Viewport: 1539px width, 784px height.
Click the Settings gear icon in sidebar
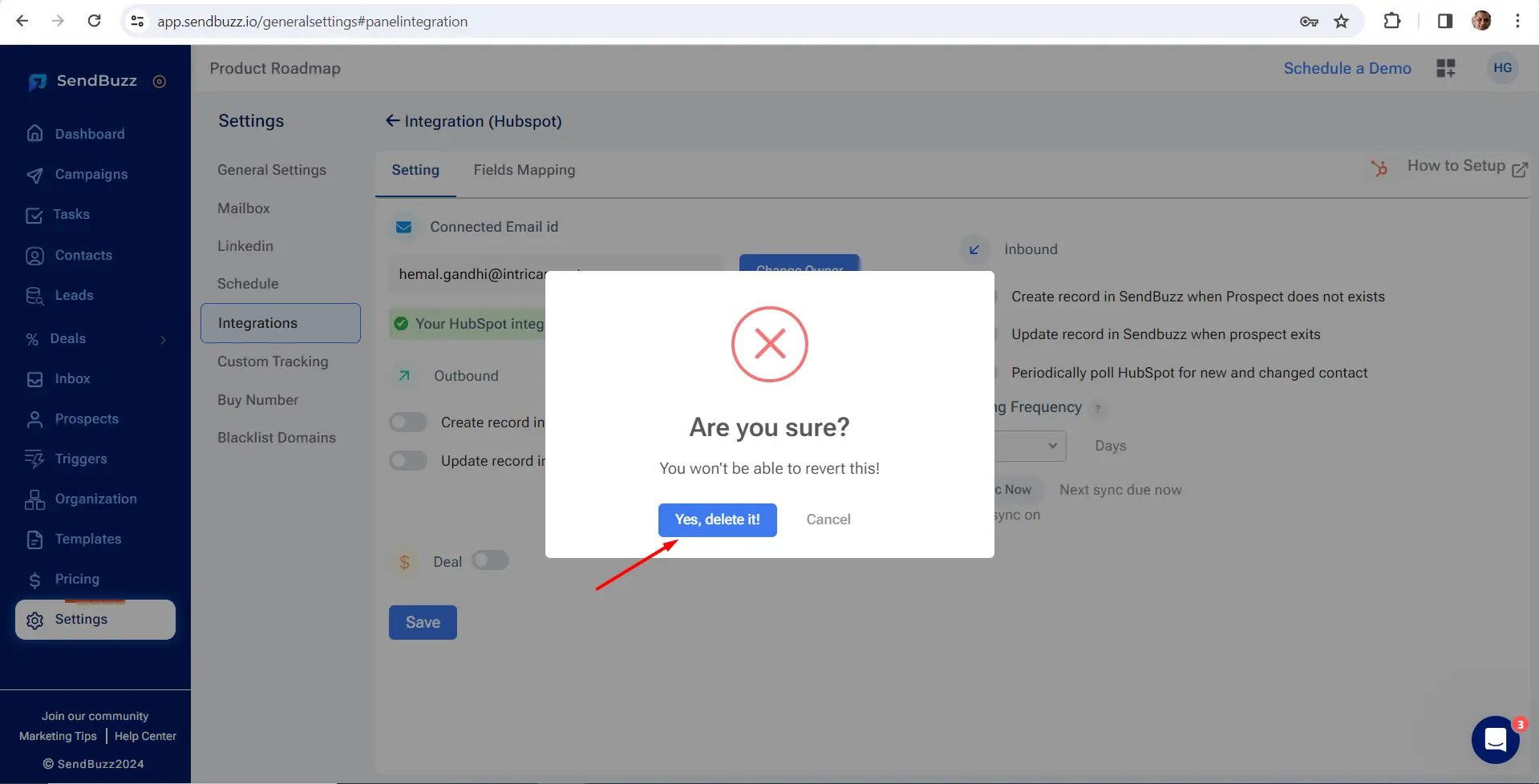tap(34, 620)
